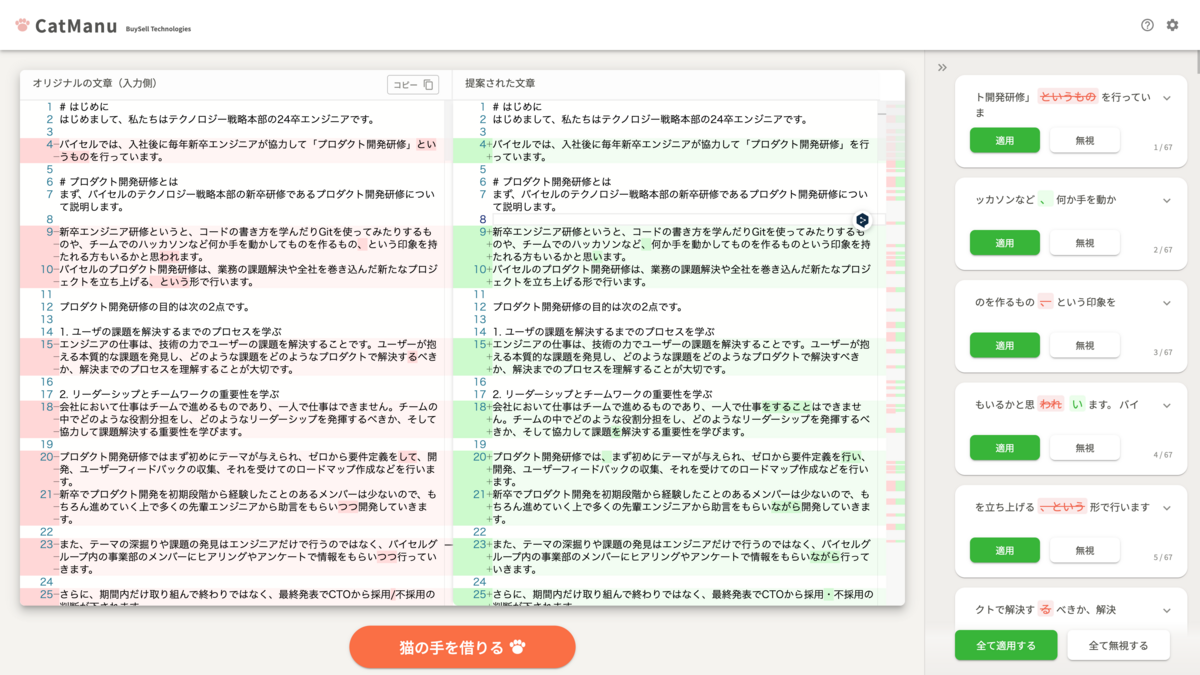Click line 17 リーダーシップとチームワーク in original pane

168,394
